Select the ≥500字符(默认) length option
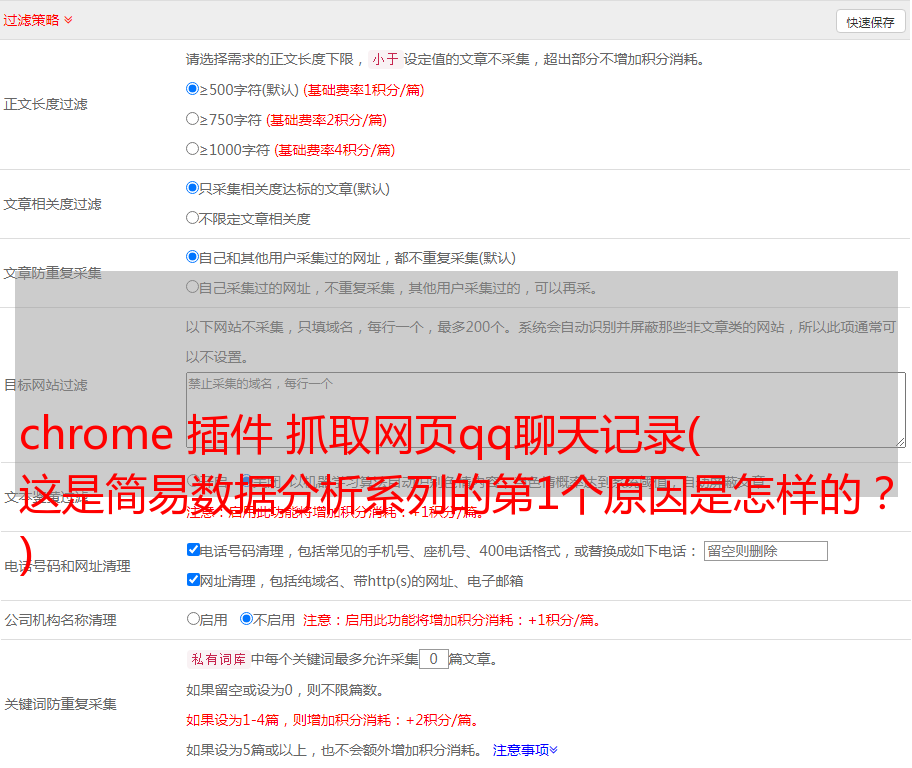 click(x=192, y=89)
